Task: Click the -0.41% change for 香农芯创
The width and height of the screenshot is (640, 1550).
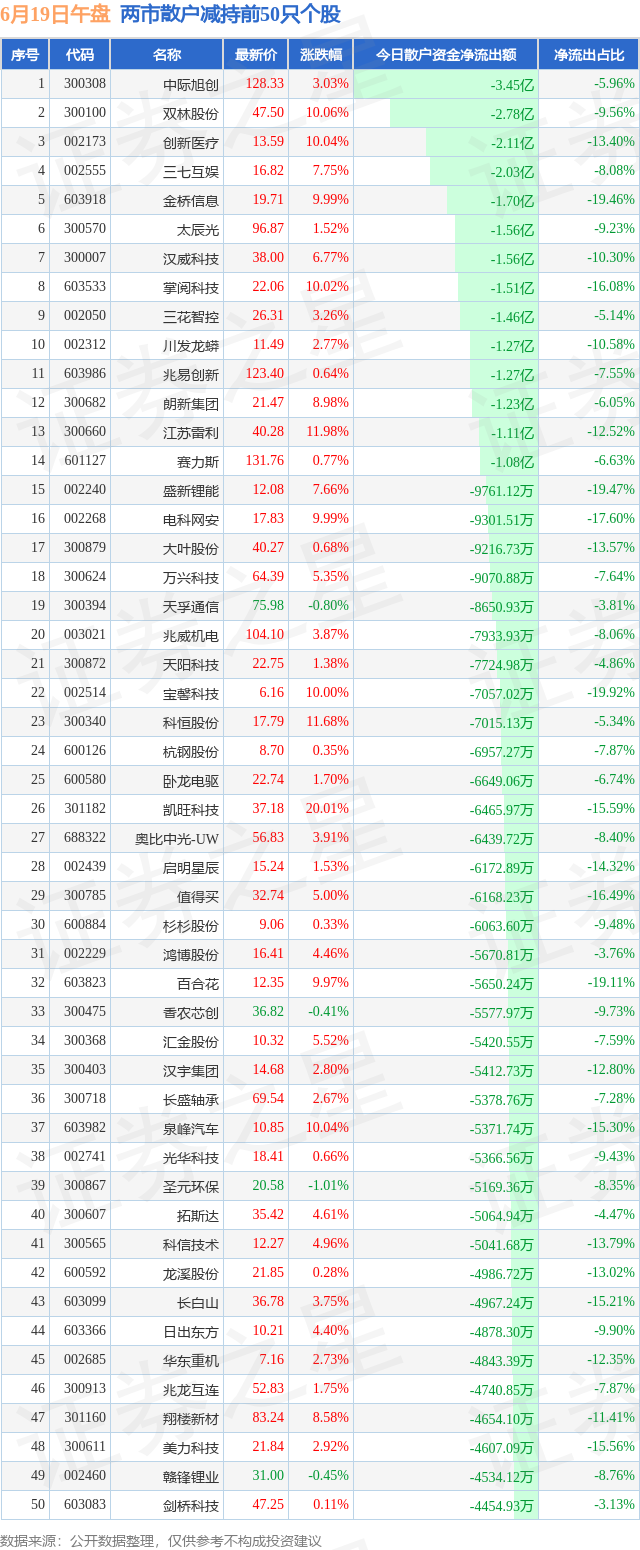Action: click(x=330, y=1011)
